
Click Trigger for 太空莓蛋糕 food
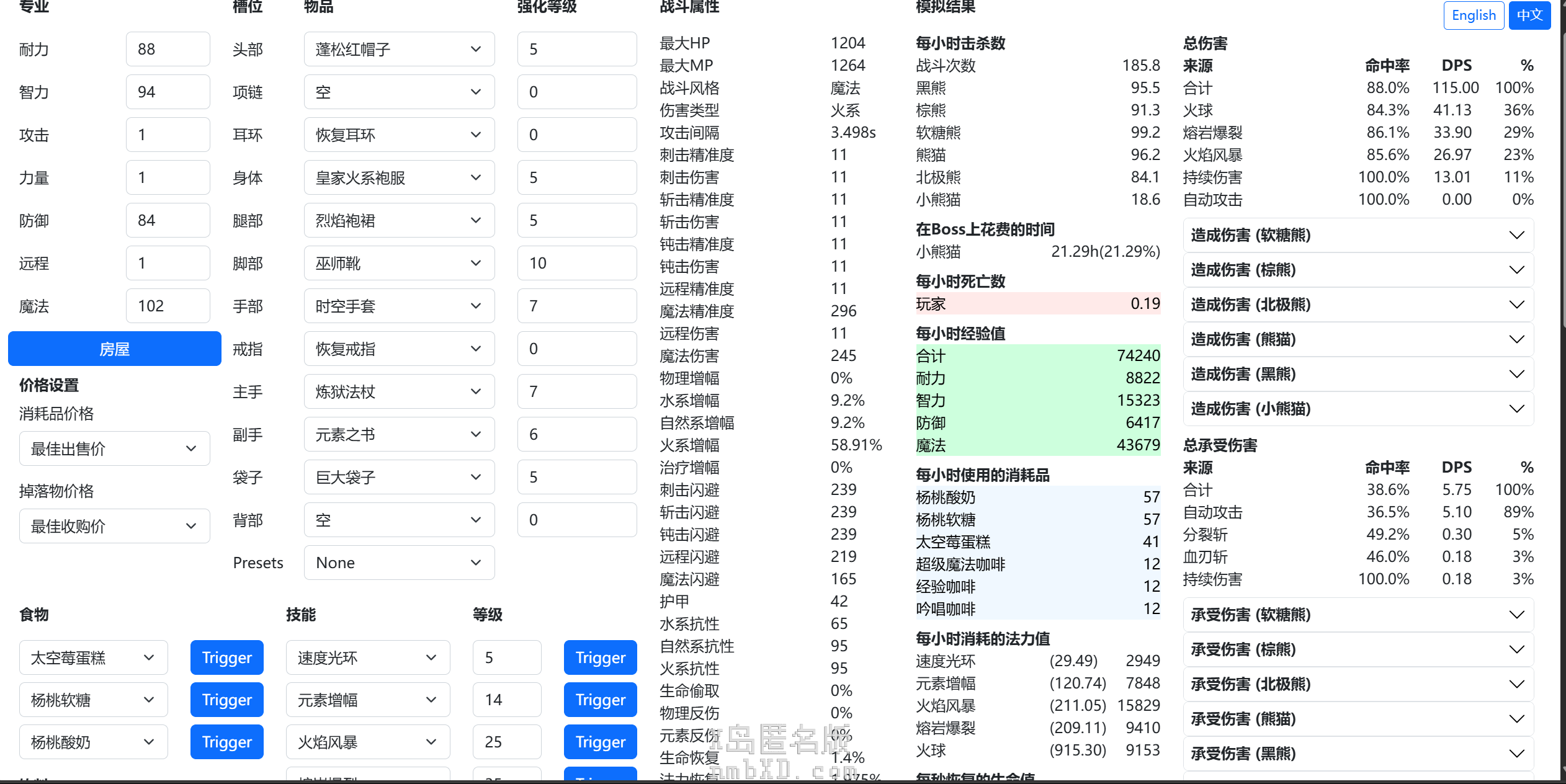226,657
